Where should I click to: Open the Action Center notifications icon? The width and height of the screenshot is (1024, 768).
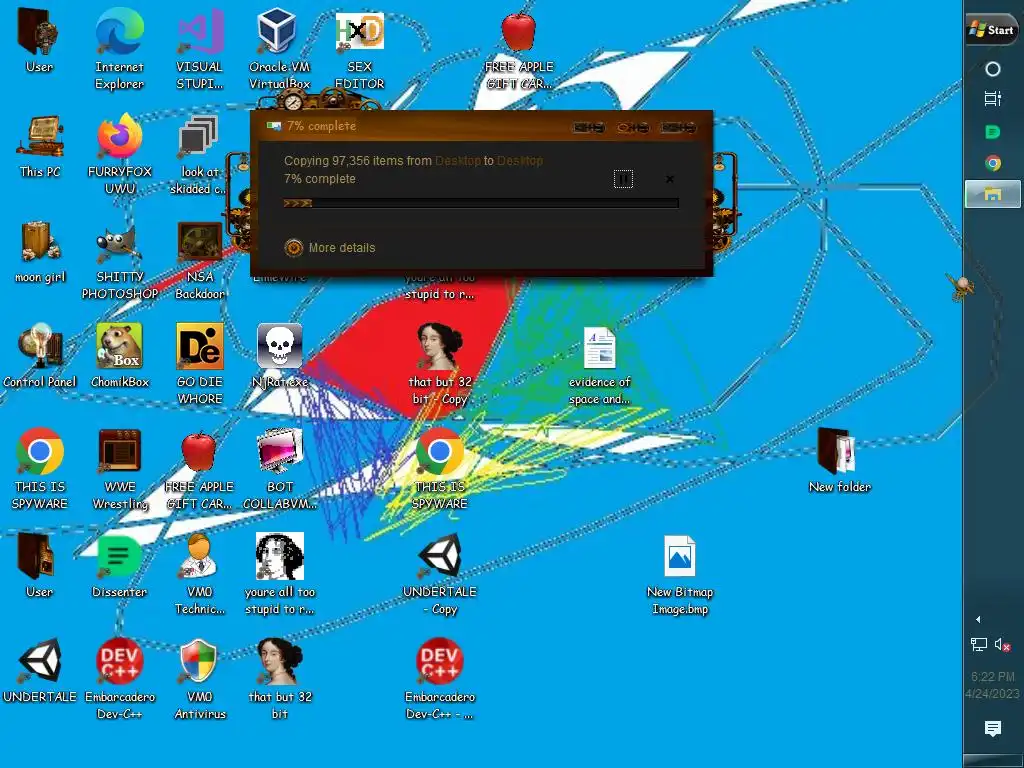(x=993, y=729)
